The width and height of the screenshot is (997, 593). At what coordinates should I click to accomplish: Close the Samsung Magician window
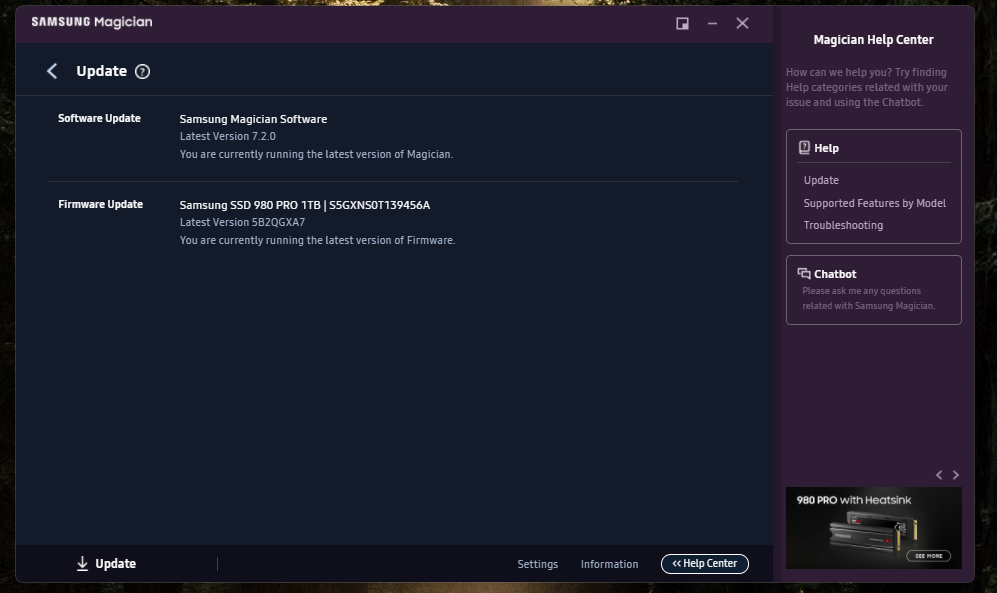[742, 24]
